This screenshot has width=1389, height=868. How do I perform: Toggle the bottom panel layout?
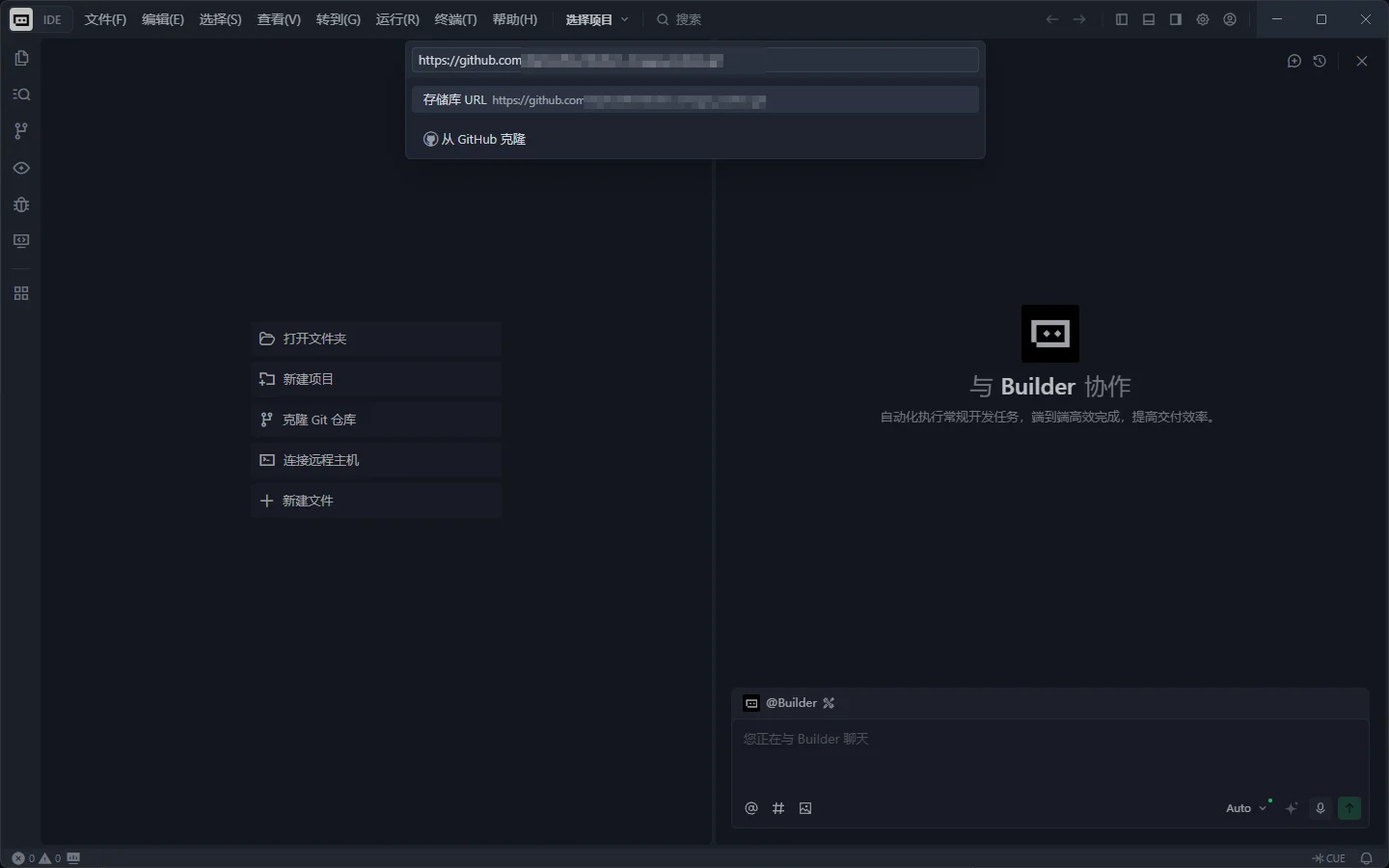1148,19
